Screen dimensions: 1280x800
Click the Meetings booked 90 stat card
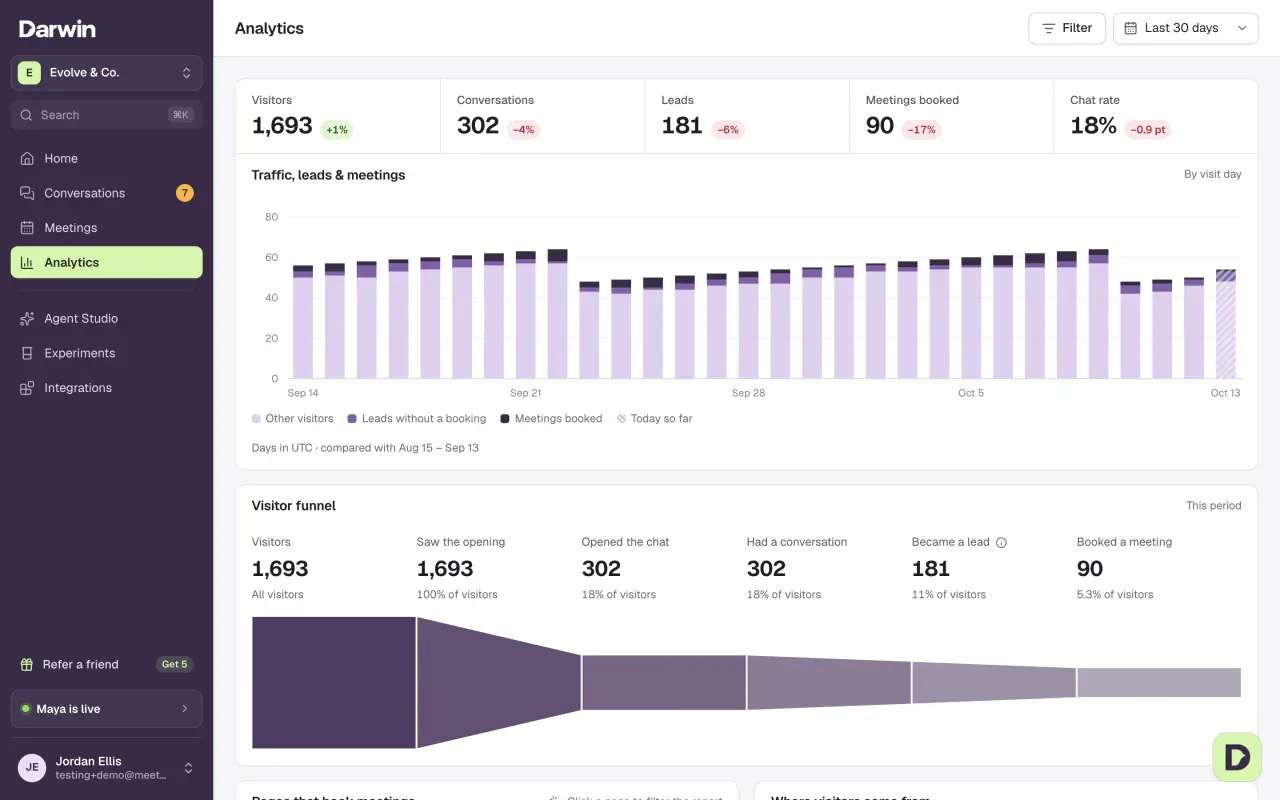[951, 116]
